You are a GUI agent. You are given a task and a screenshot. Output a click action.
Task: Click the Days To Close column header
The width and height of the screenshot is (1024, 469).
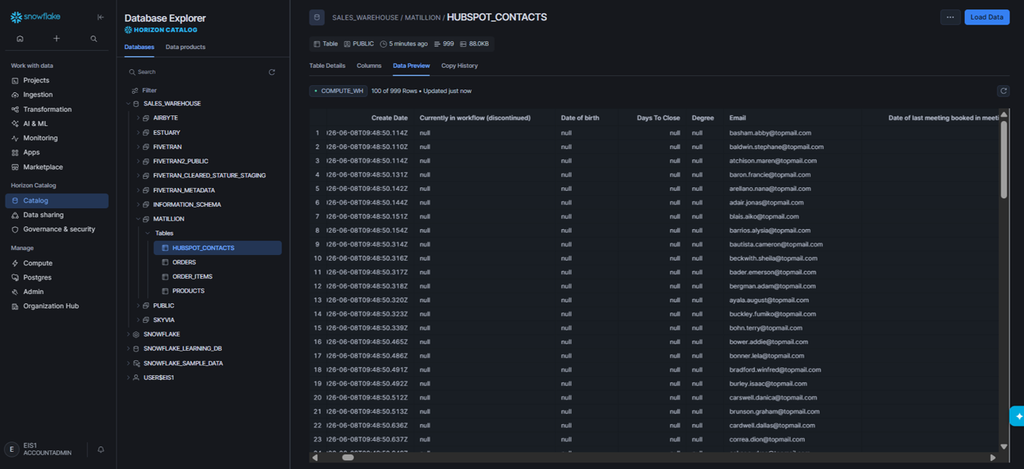point(658,118)
